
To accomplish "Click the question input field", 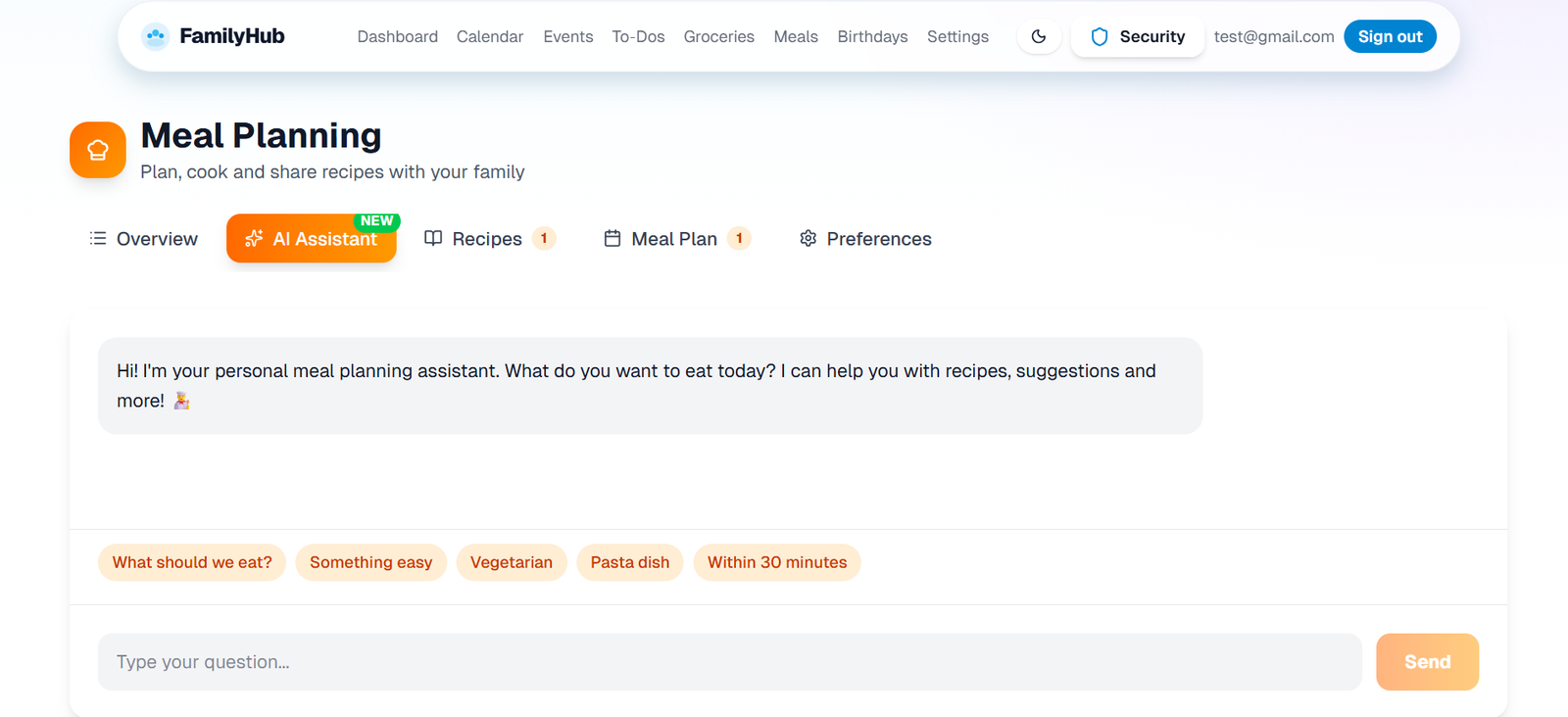I will 729,662.
